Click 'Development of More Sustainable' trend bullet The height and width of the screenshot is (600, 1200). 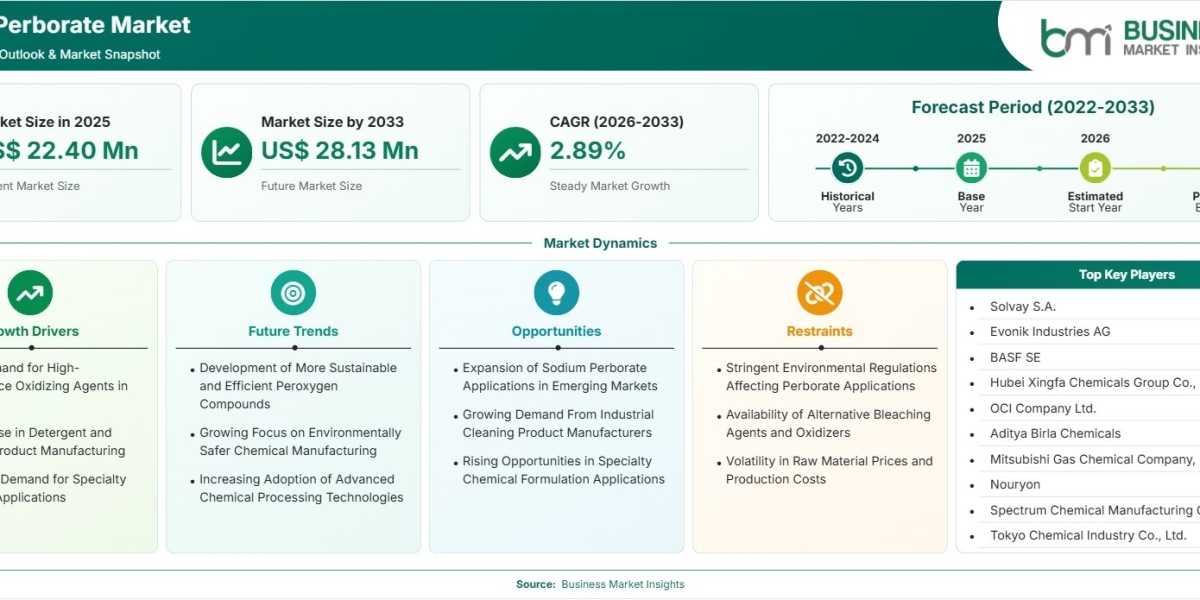(x=298, y=386)
